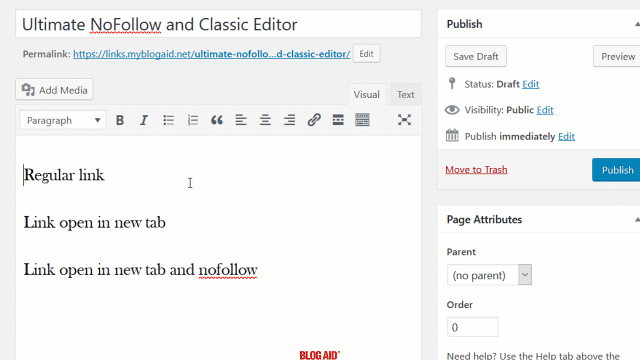Click Move to Trash link

[x=476, y=169]
